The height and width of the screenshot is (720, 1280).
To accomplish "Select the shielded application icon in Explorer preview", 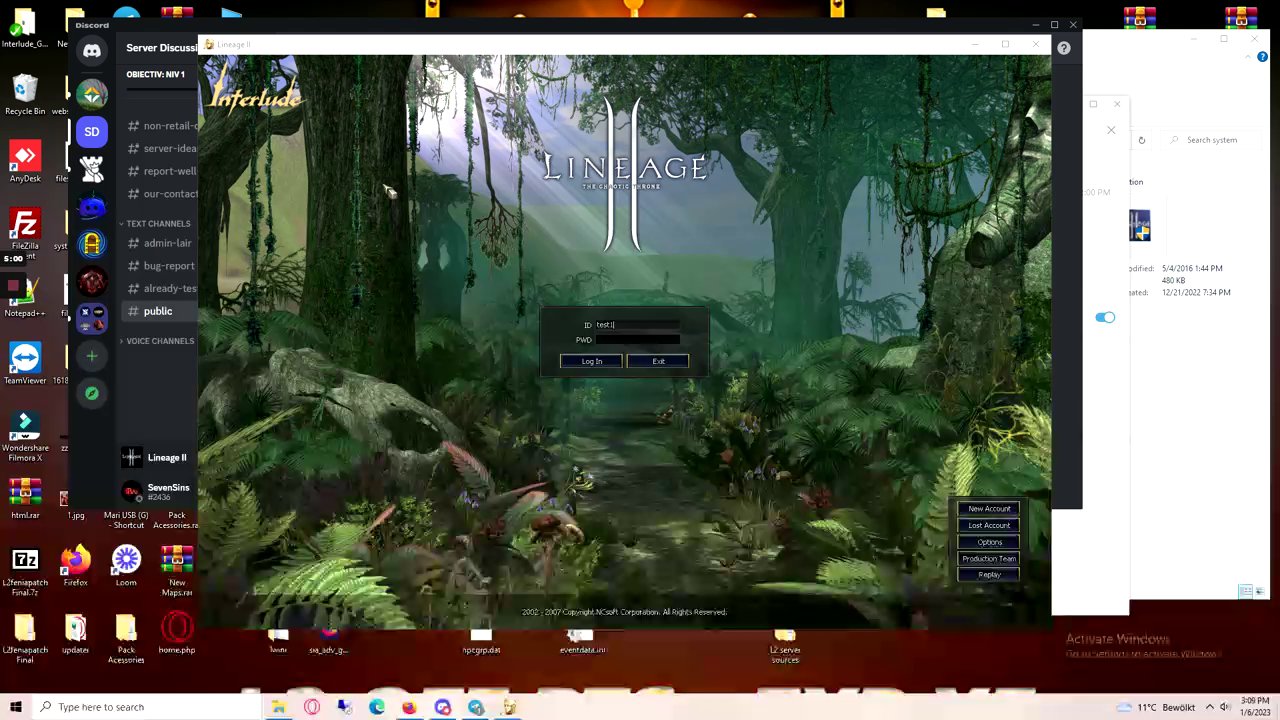I will [1140, 226].
